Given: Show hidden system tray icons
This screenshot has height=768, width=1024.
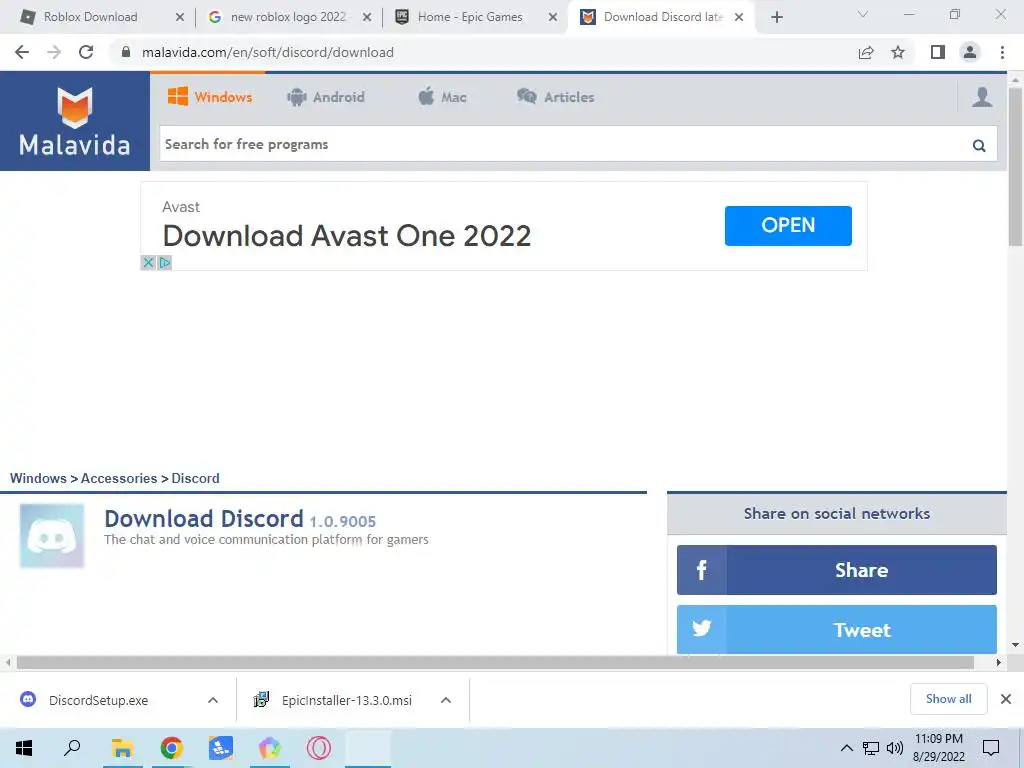Looking at the screenshot, I should click(x=846, y=748).
